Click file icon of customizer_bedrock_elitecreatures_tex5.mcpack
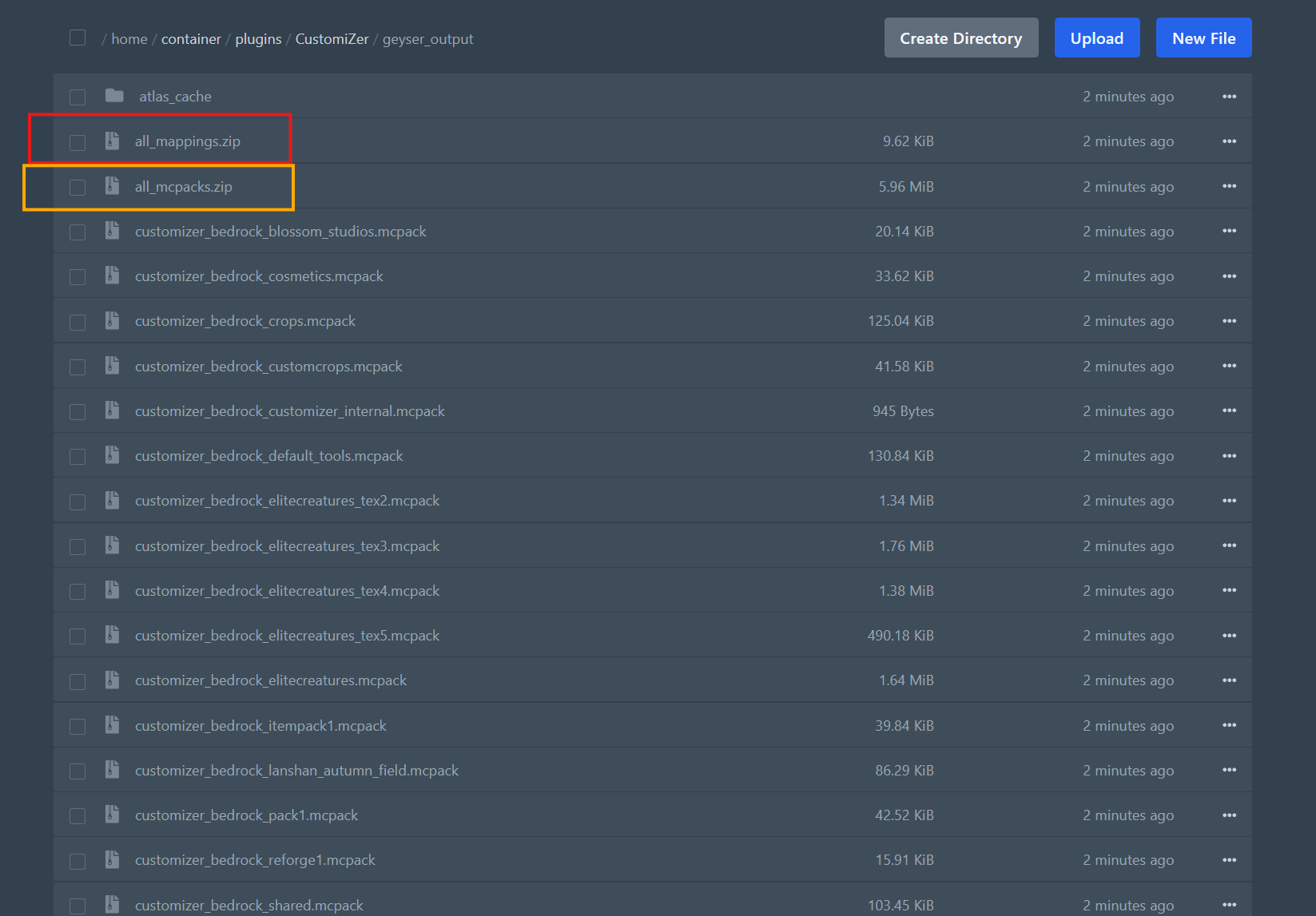Viewport: 1316px width, 916px height. pos(112,635)
